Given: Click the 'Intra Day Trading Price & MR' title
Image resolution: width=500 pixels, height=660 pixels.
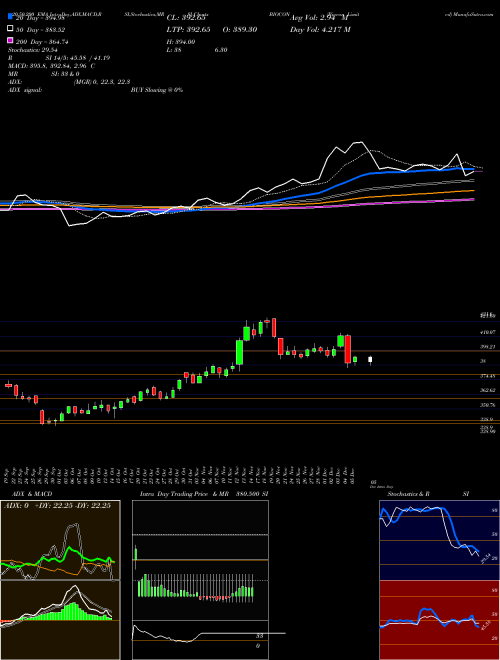Looking at the screenshot, I should (184, 494).
